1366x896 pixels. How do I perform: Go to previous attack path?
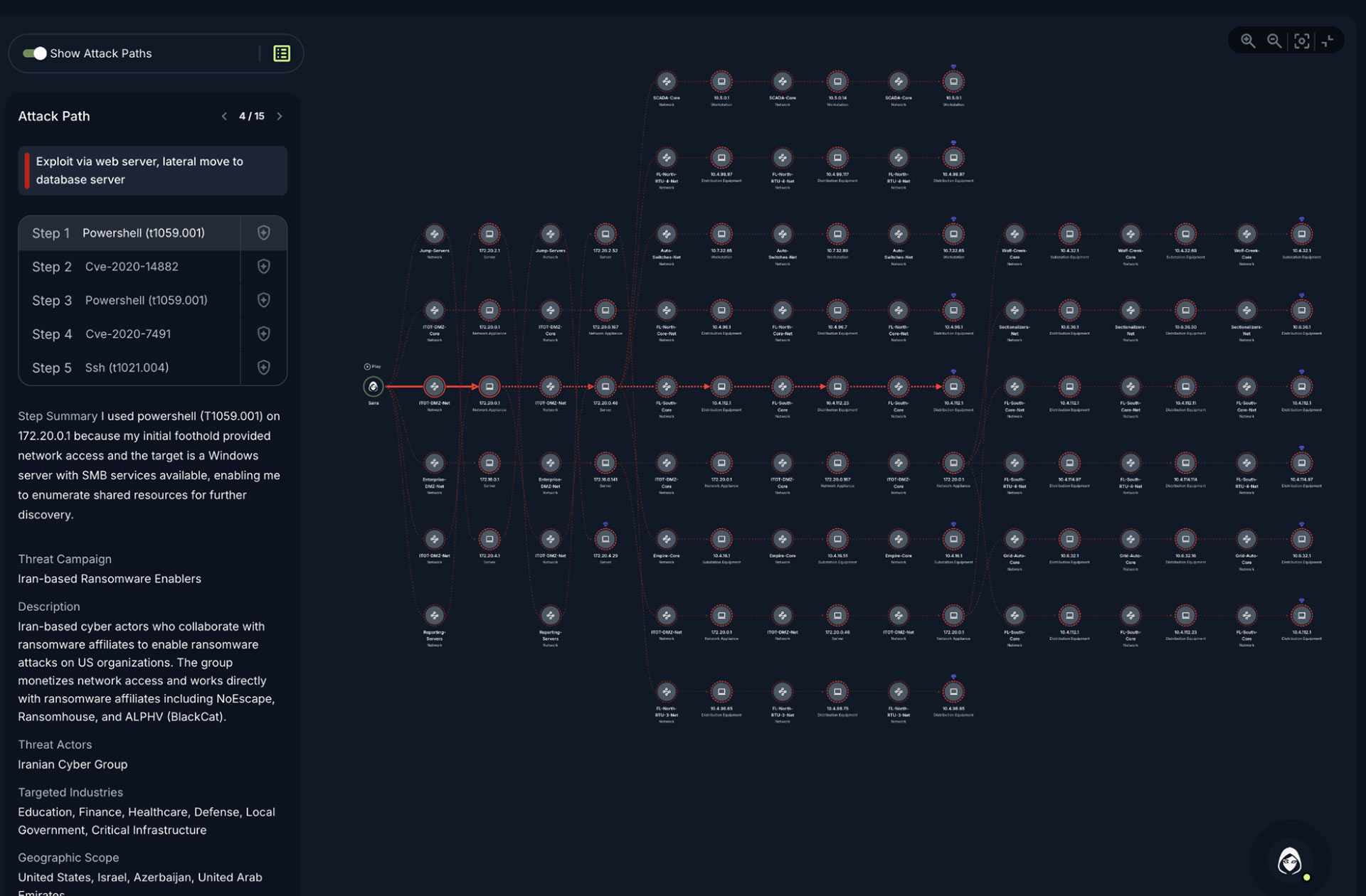(x=224, y=117)
